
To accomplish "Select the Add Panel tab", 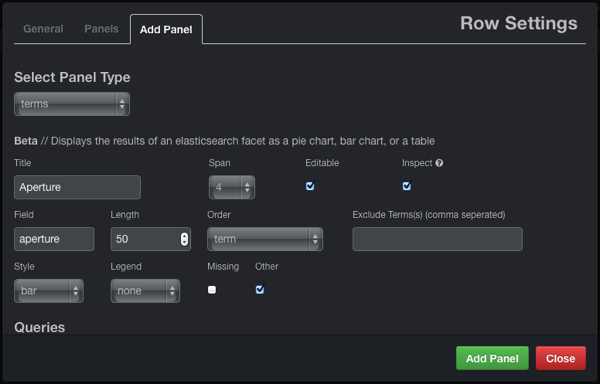I will (x=166, y=29).
